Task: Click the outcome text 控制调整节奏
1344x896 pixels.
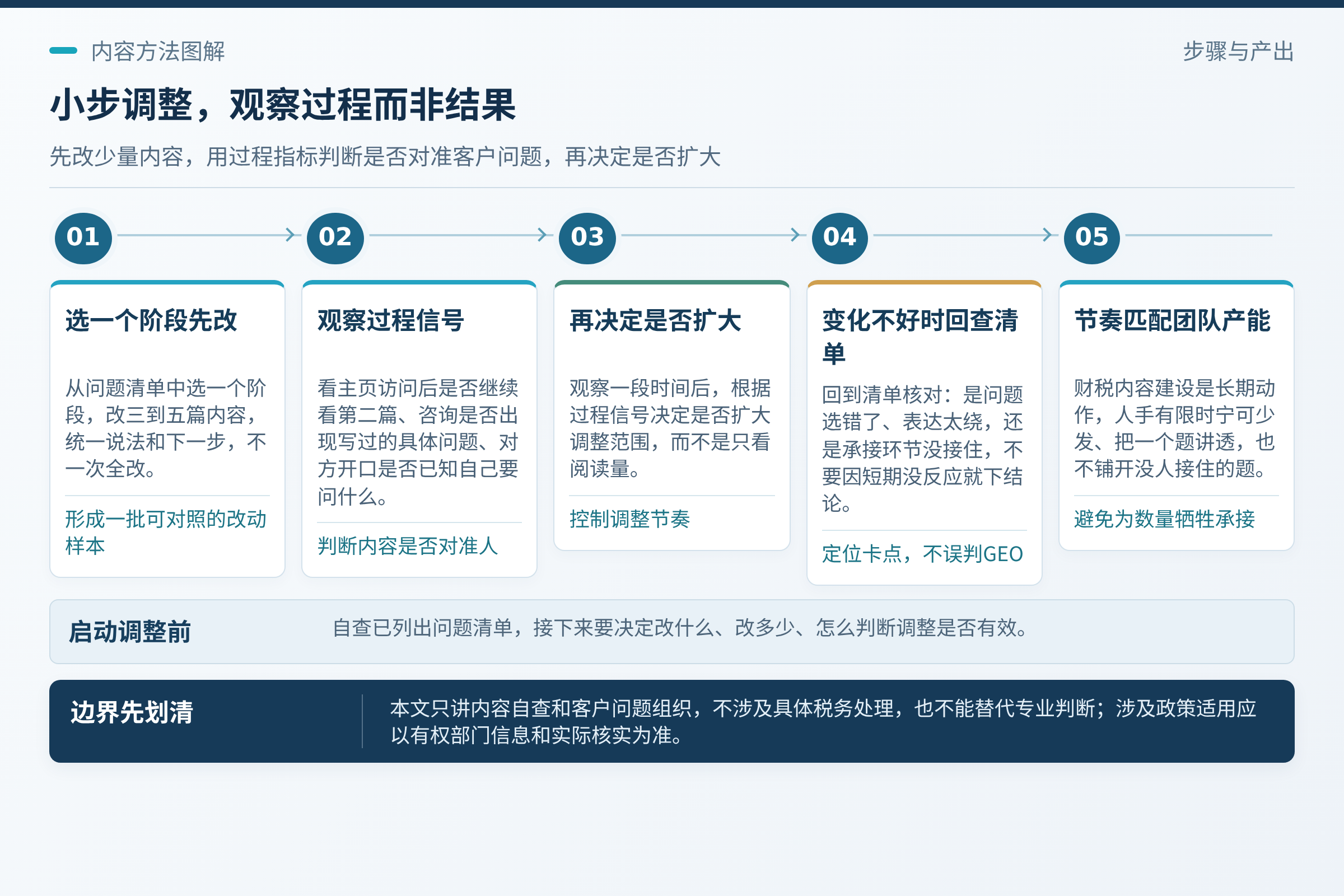Action: coord(629,520)
